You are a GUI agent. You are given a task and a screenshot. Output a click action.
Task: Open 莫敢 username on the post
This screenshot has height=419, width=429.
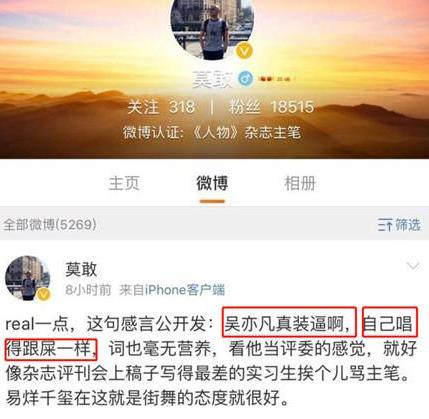click(81, 269)
